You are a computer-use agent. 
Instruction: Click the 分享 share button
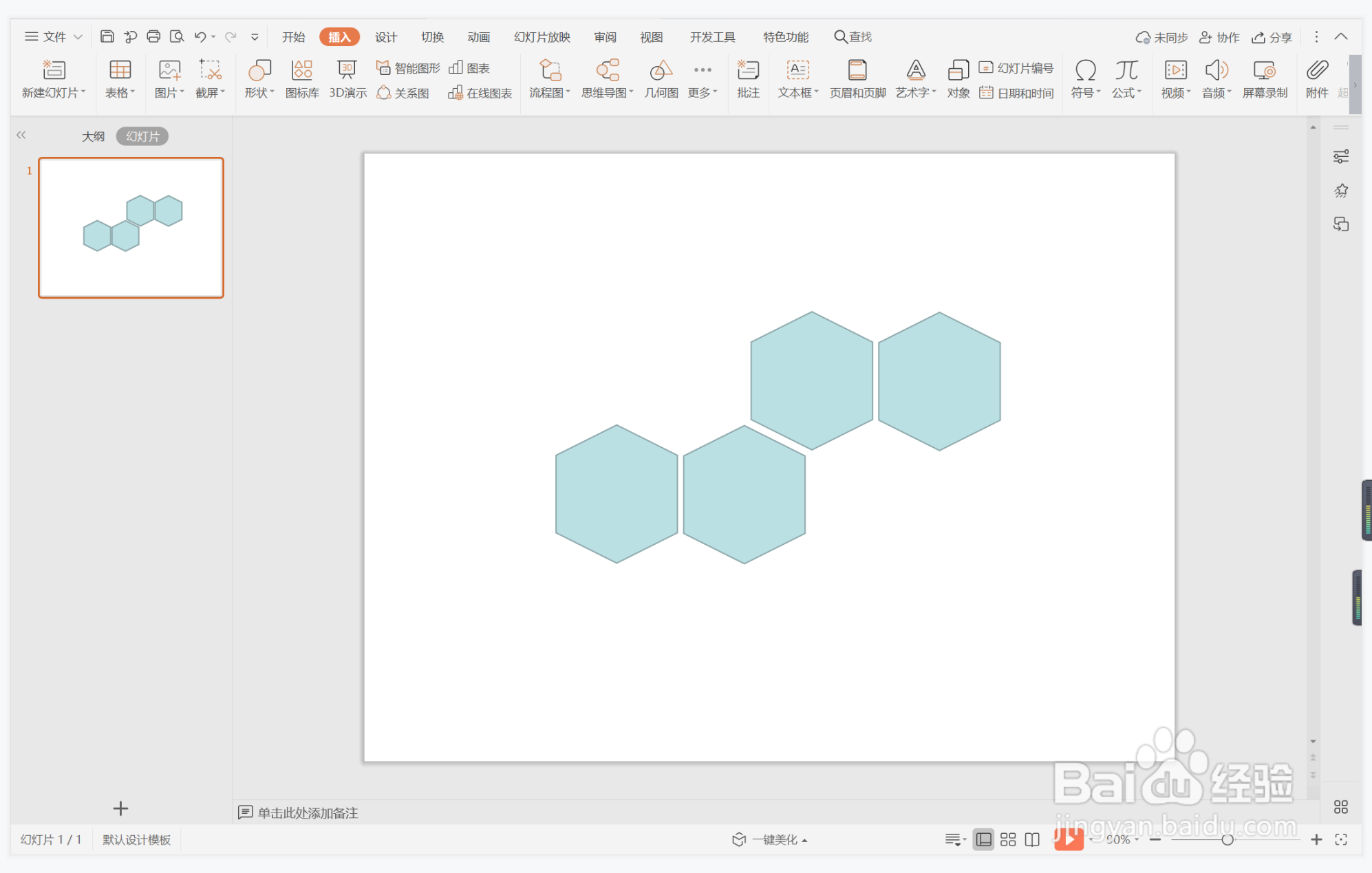coord(1272,37)
